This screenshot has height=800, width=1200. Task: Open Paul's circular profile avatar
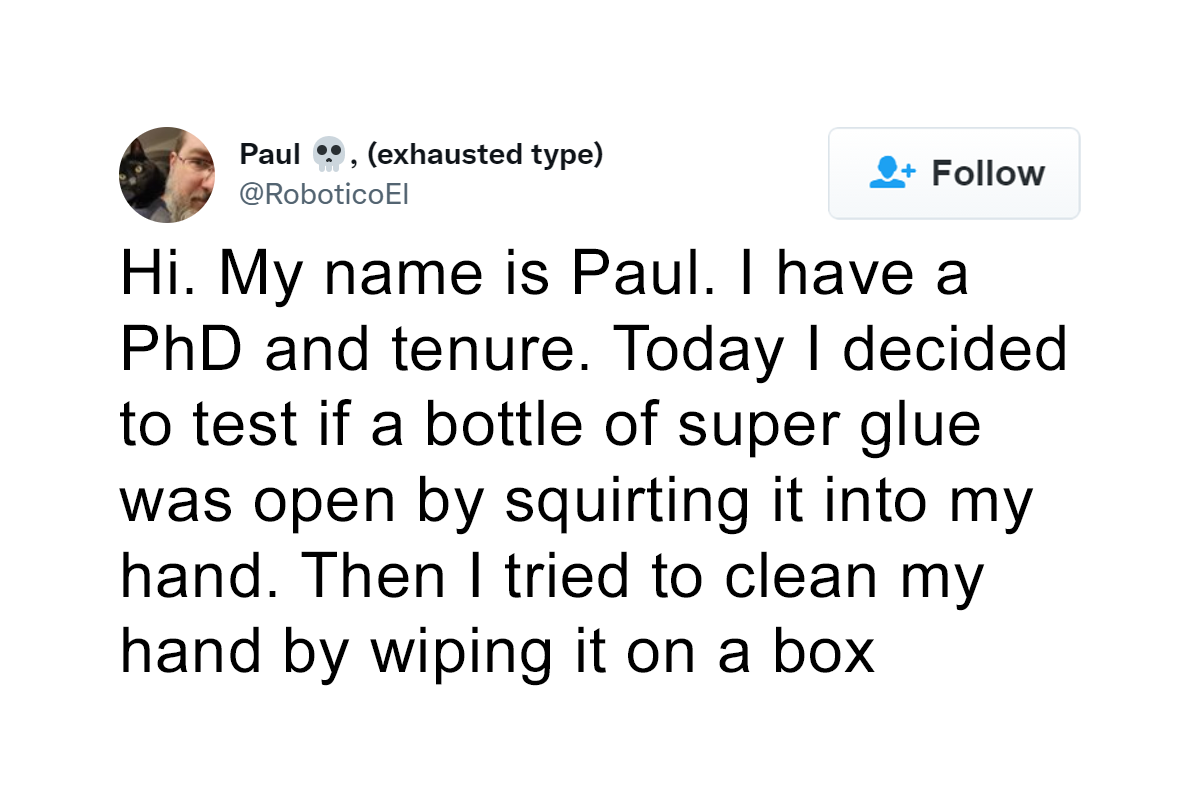click(x=167, y=174)
